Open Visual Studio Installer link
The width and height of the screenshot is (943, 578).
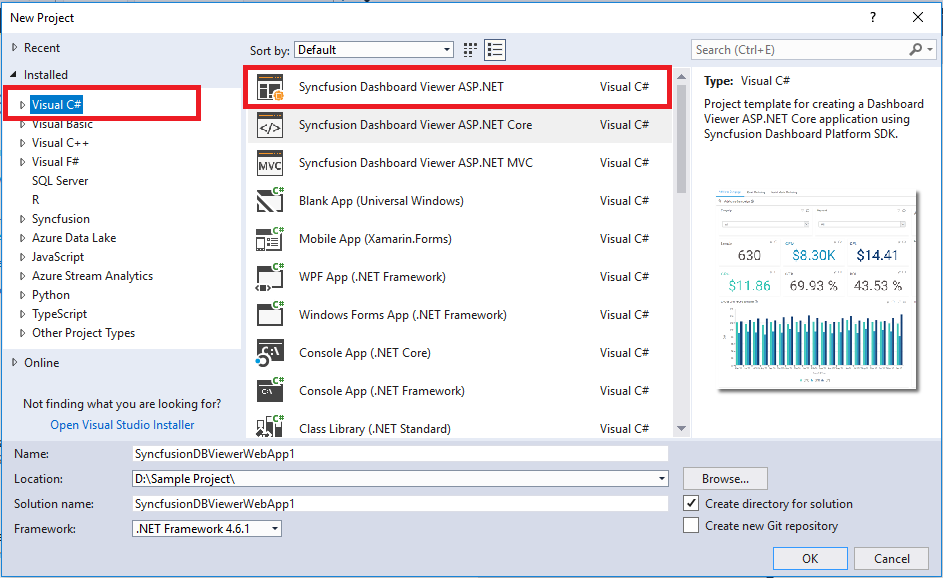(x=122, y=424)
